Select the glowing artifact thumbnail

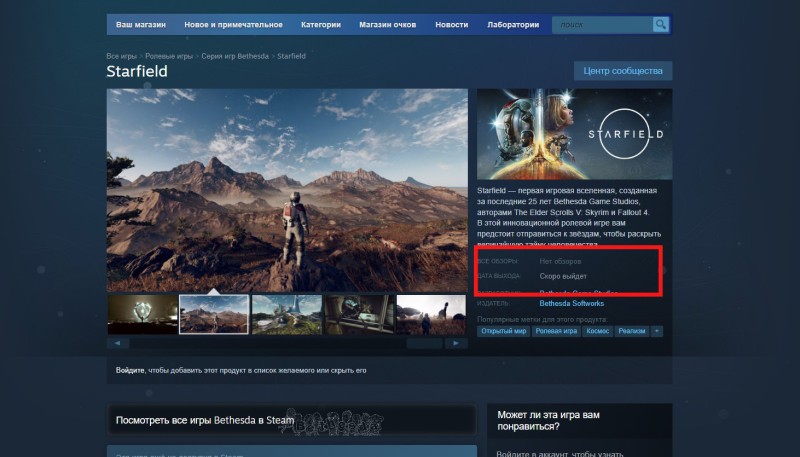pyautogui.click(x=142, y=314)
